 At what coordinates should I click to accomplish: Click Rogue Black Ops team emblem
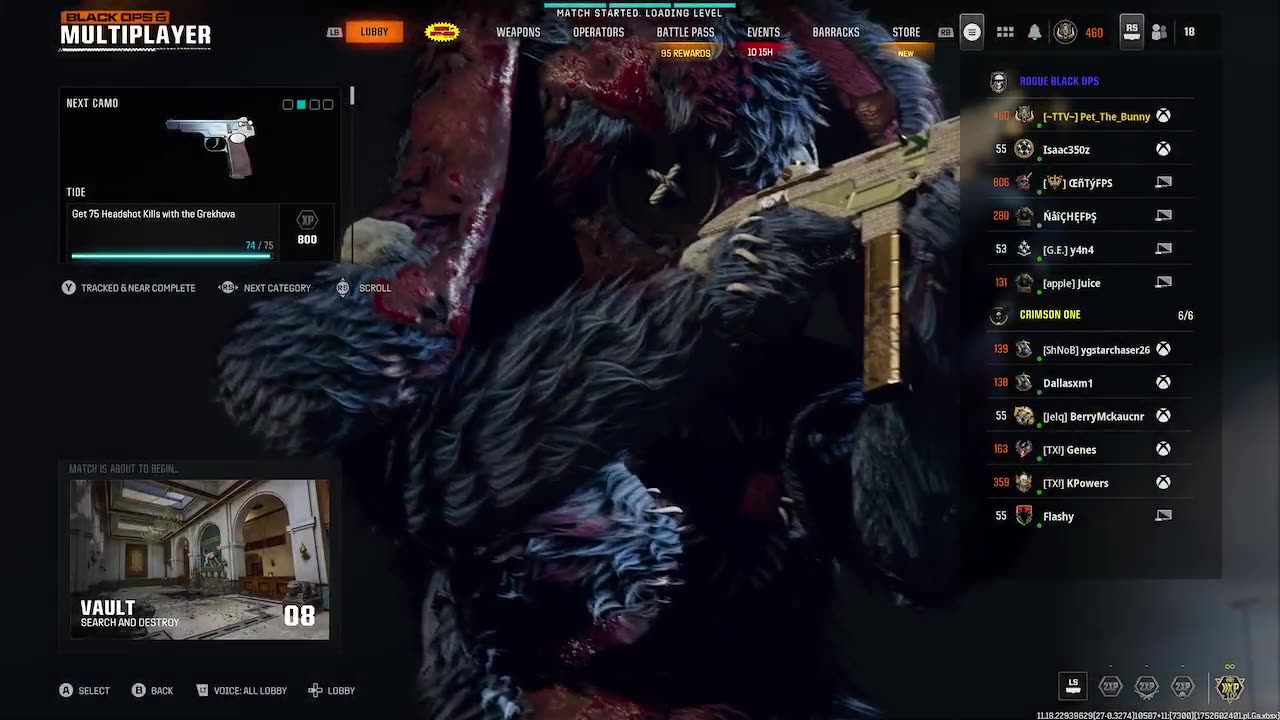click(998, 82)
